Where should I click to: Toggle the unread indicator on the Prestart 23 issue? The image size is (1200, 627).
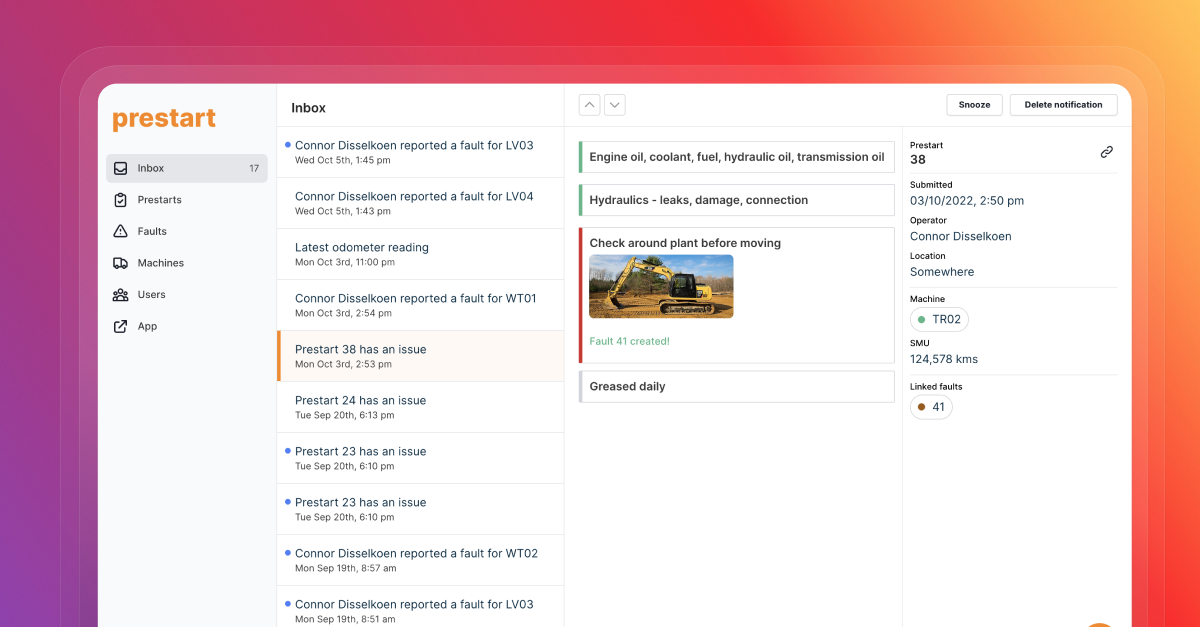(x=287, y=450)
